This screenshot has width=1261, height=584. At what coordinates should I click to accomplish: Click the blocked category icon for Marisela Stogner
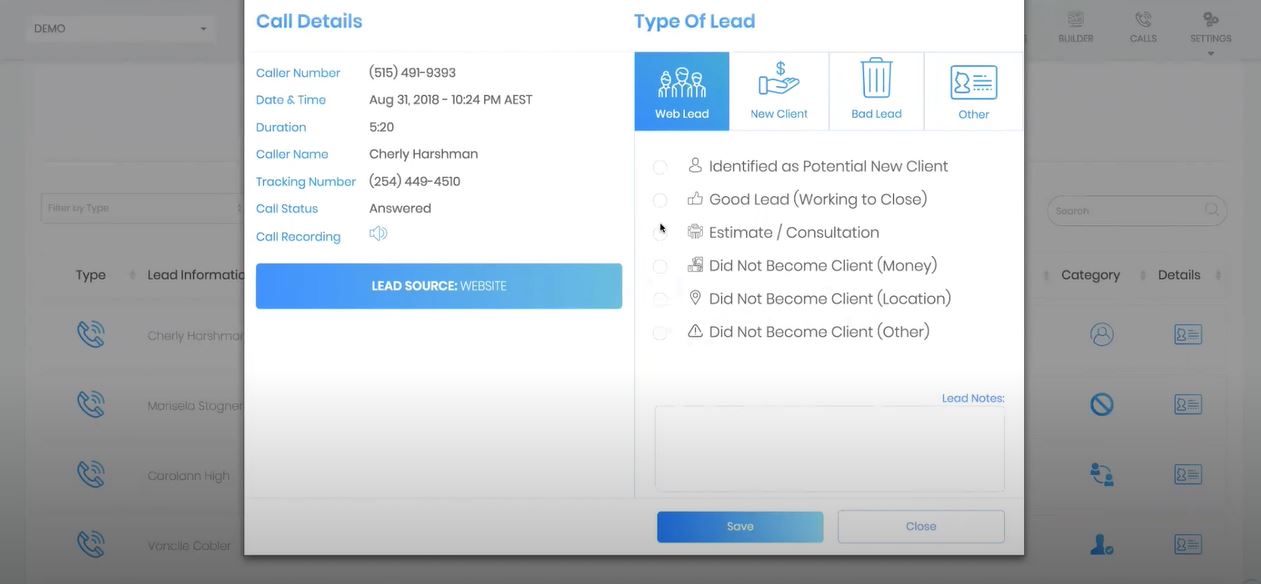tap(1102, 405)
